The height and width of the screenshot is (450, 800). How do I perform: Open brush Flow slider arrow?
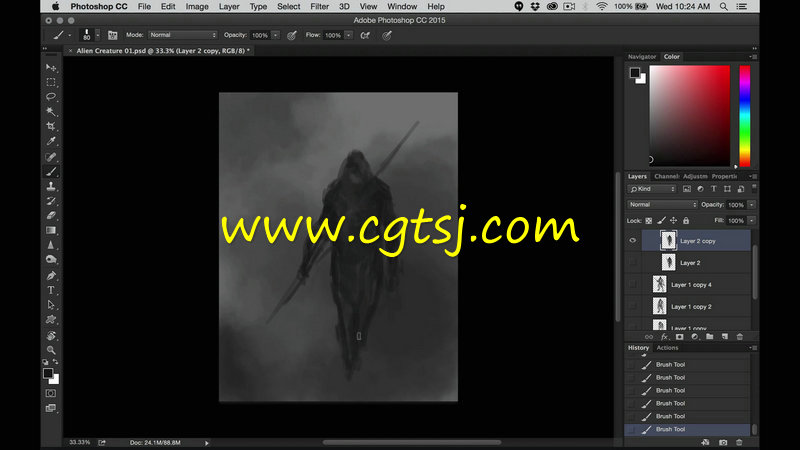click(x=348, y=35)
